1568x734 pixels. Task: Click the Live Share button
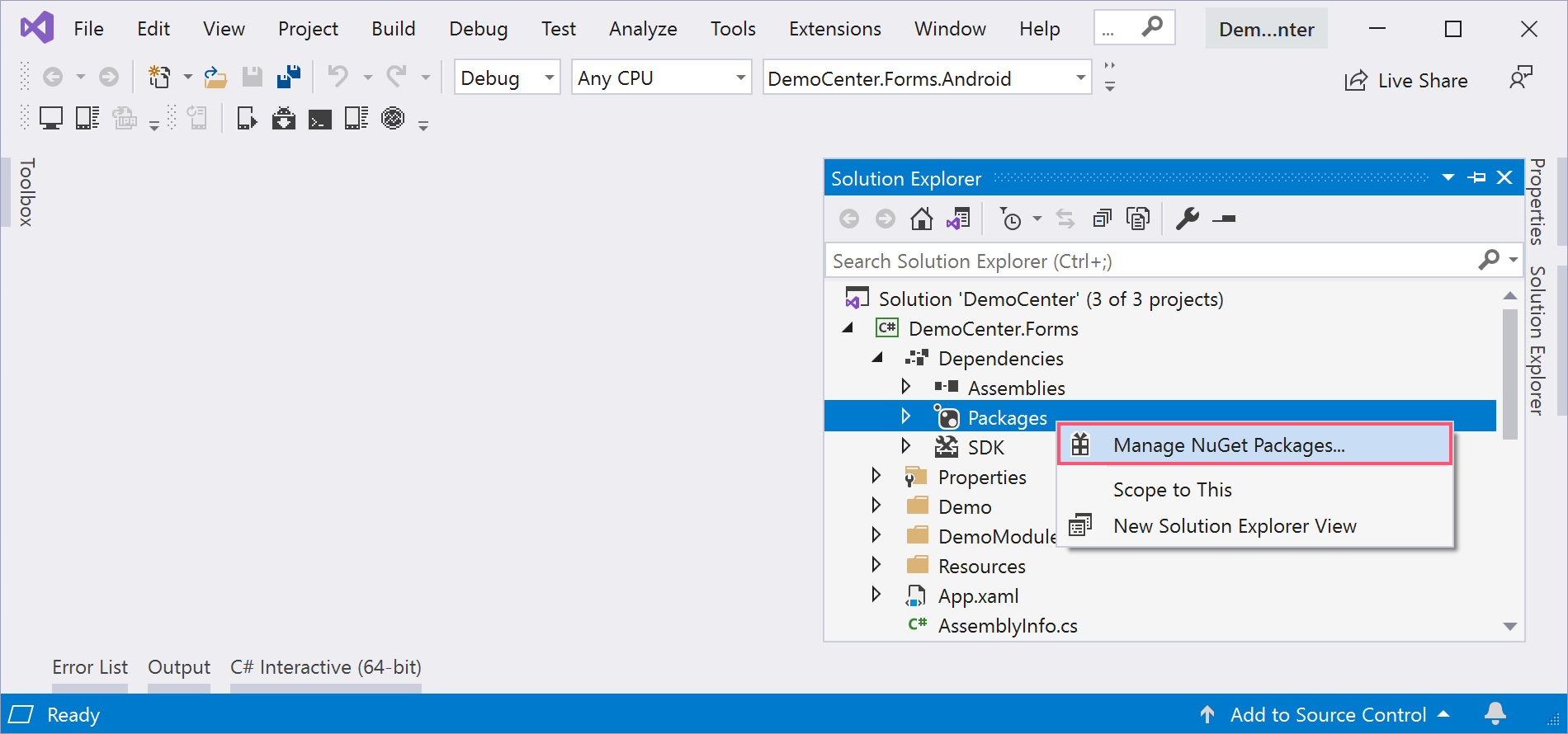1406,81
